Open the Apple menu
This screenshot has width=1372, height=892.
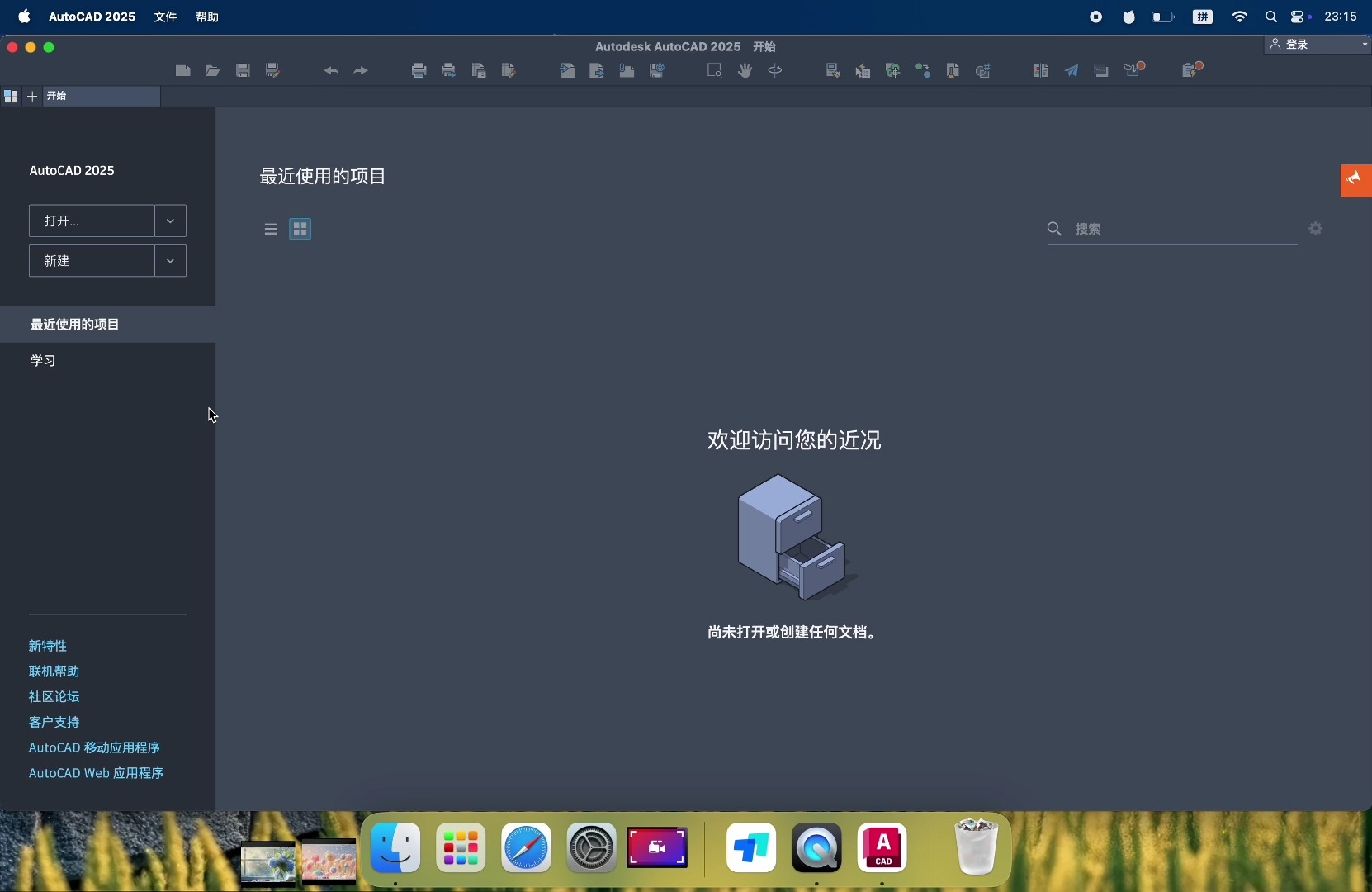(x=25, y=17)
